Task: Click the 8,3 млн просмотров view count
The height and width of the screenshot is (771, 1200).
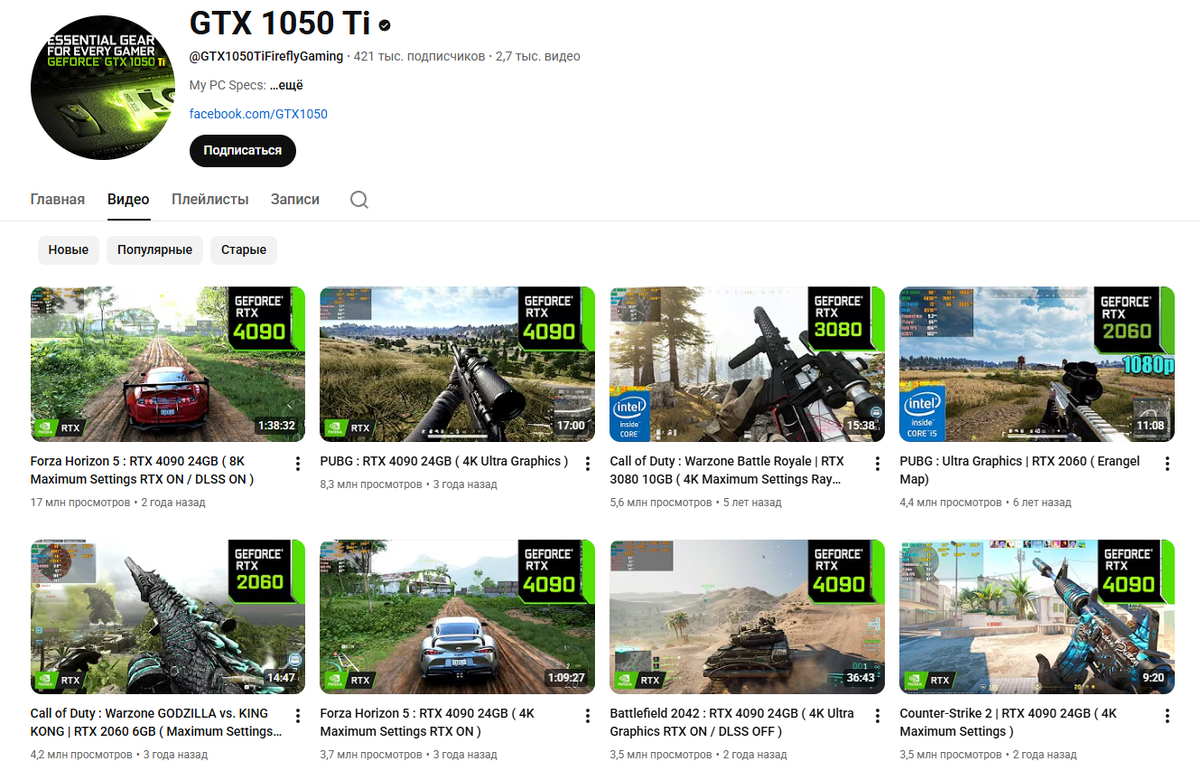Action: coord(371,484)
